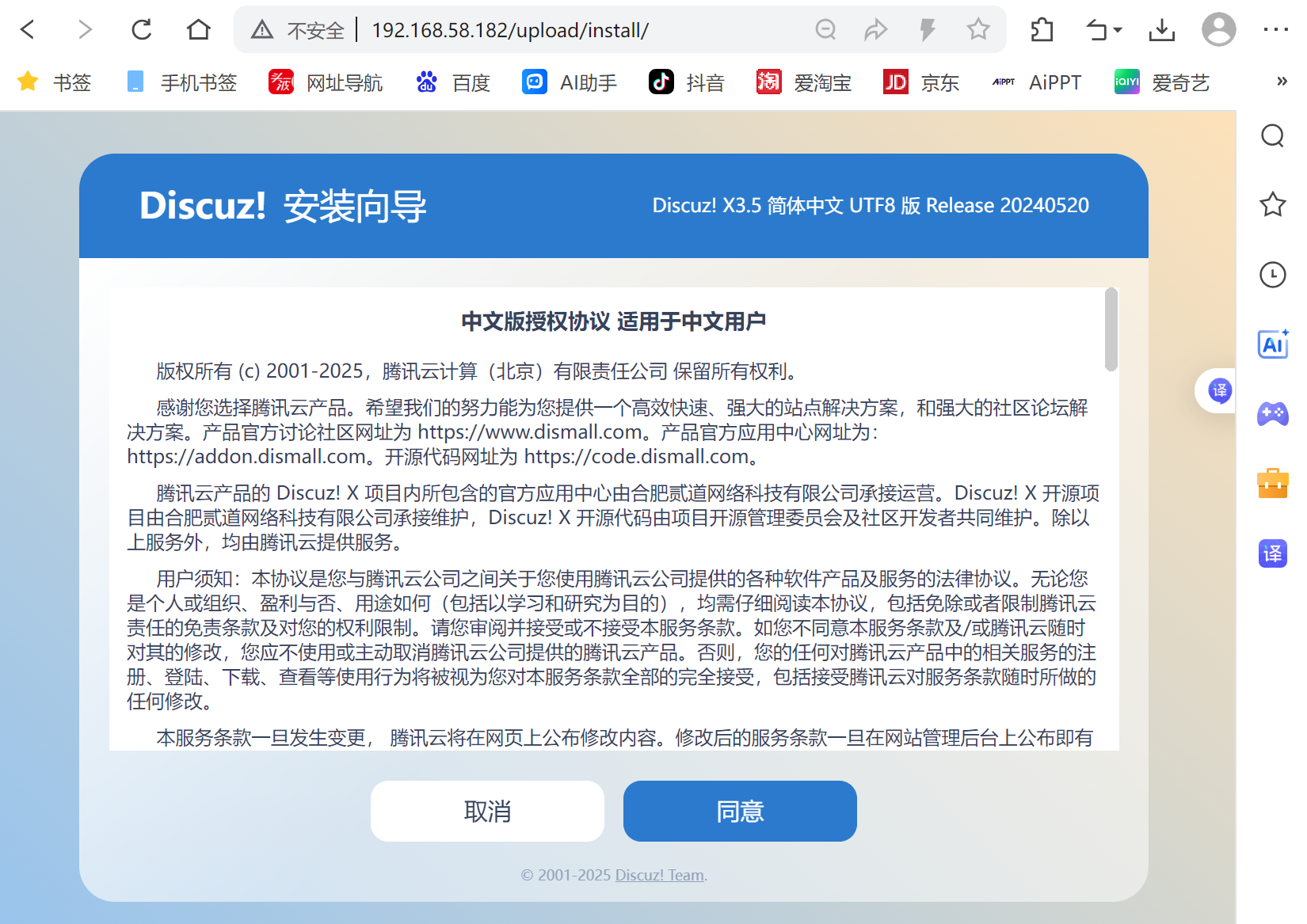Click the not-secure warning triangle icon
Image resolution: width=1307 pixels, height=924 pixels.
262,30
